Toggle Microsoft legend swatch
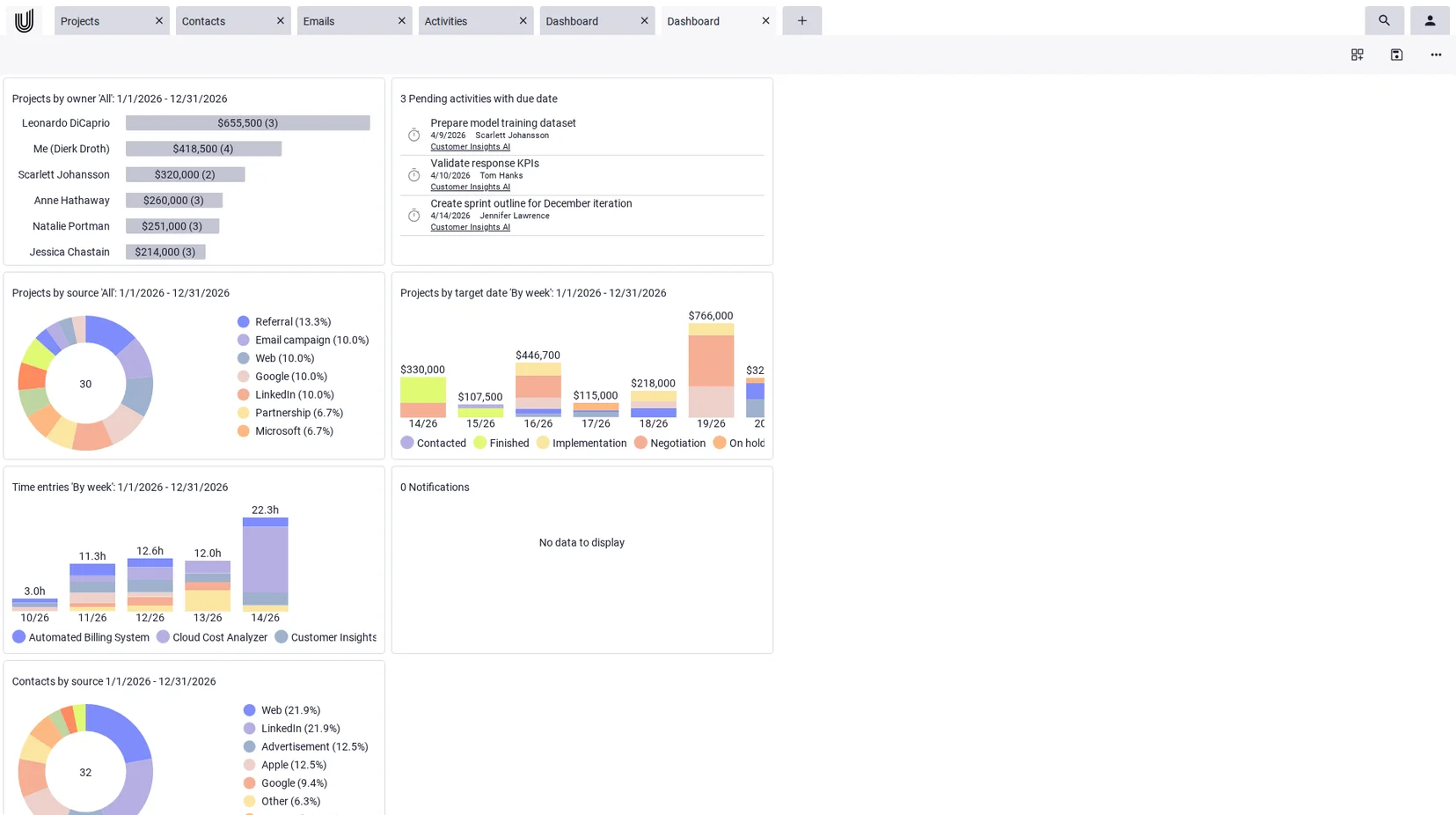This screenshot has height=815, width=1456. coord(244,431)
